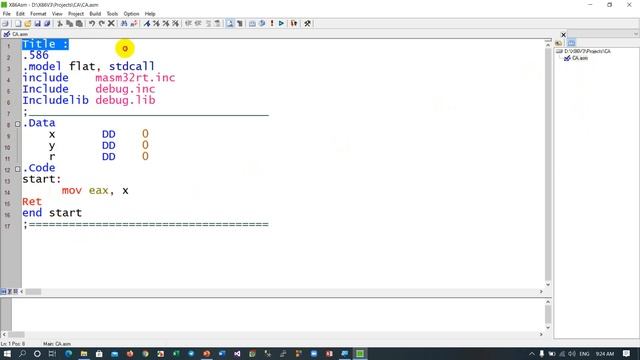Click the Copy toolbar icon

[x=69, y=24]
